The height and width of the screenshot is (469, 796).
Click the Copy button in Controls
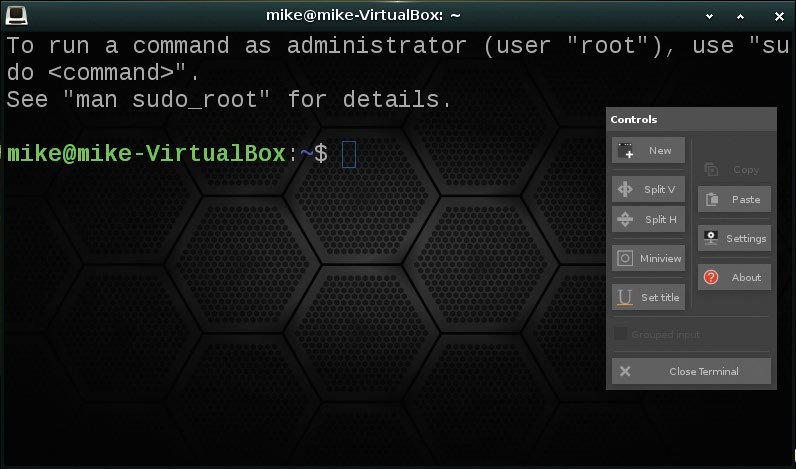734,170
